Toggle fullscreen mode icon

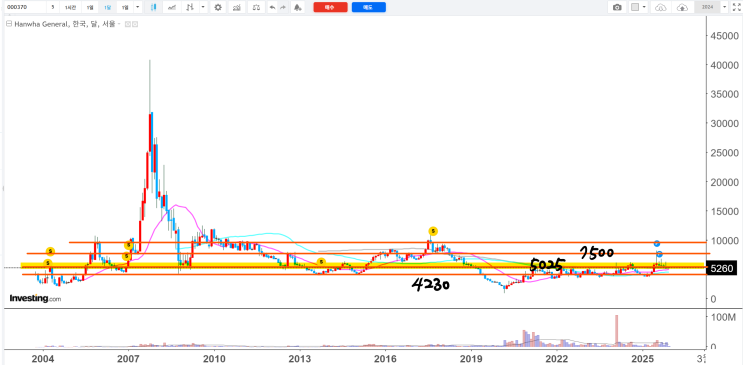click(736, 8)
